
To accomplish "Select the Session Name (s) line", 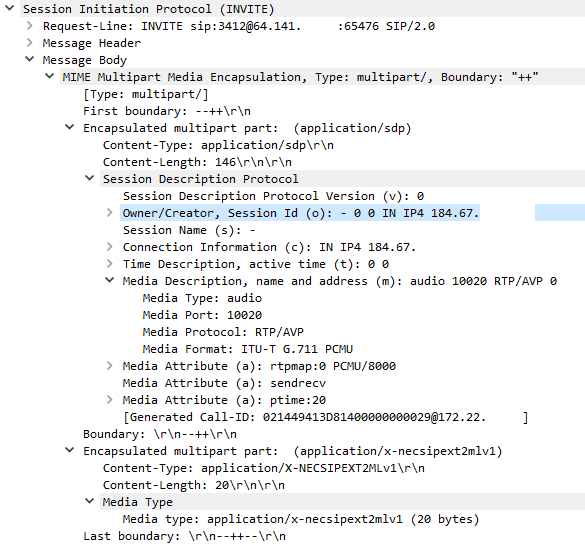I will click(189, 230).
